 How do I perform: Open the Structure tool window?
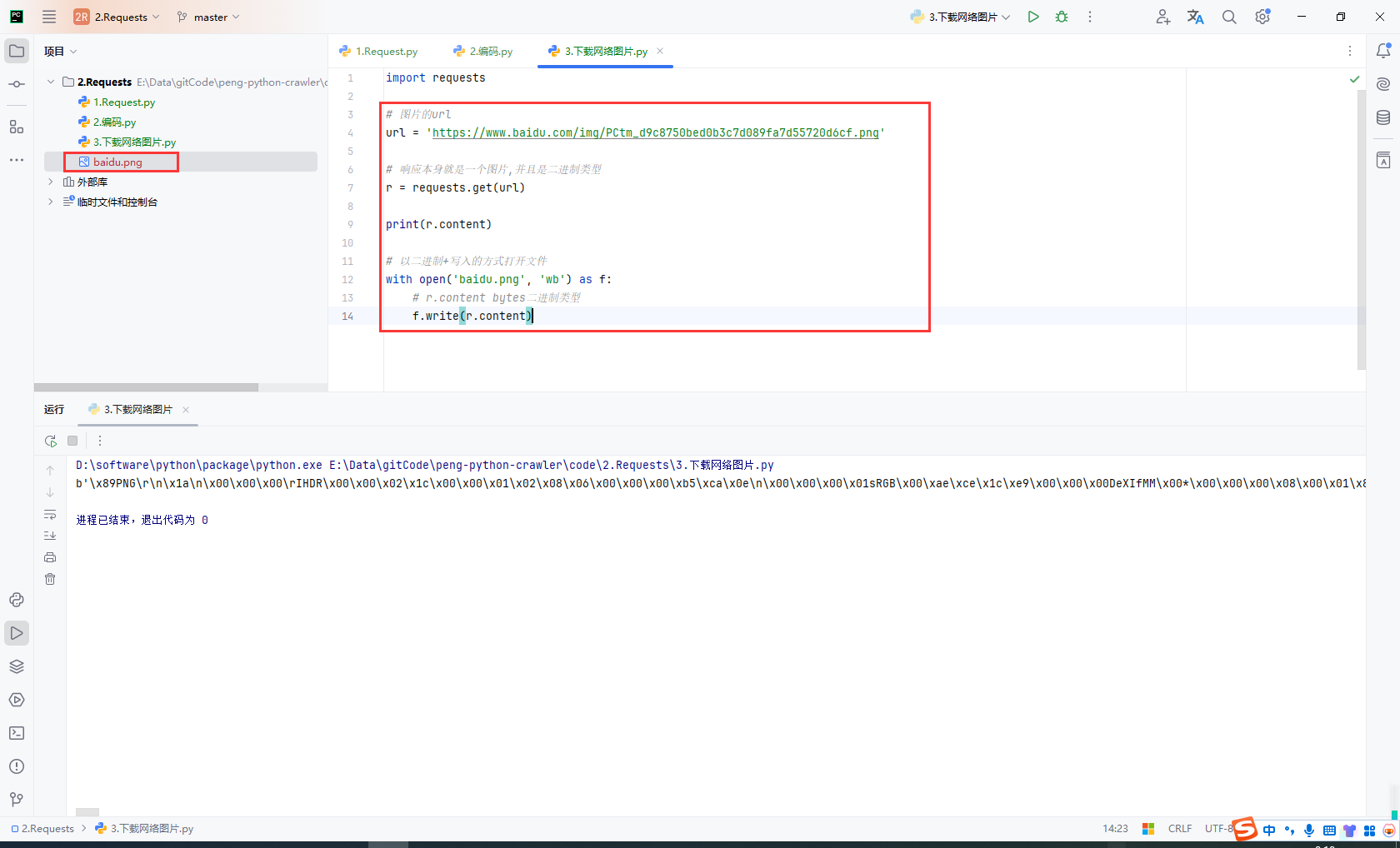[x=17, y=127]
